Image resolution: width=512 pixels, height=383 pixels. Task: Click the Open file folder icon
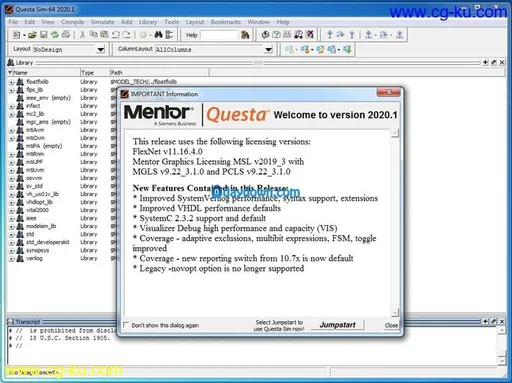tap(32, 35)
